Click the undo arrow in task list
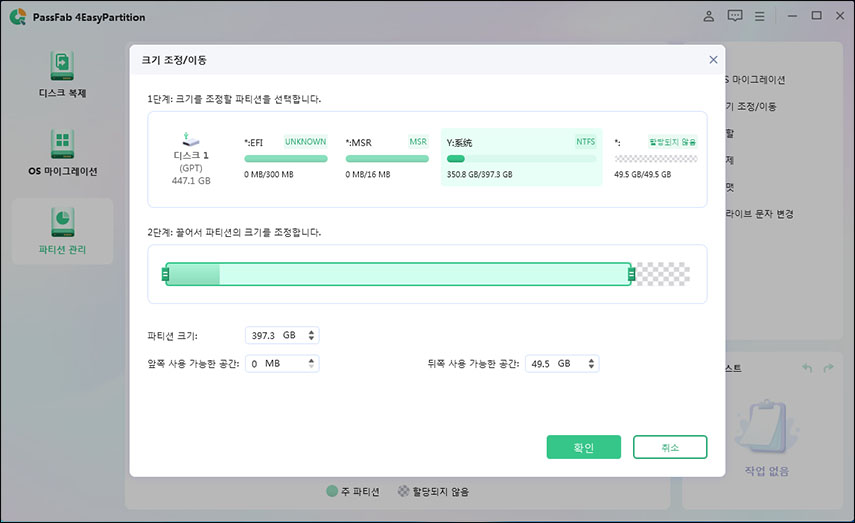The image size is (855, 523). point(808,368)
